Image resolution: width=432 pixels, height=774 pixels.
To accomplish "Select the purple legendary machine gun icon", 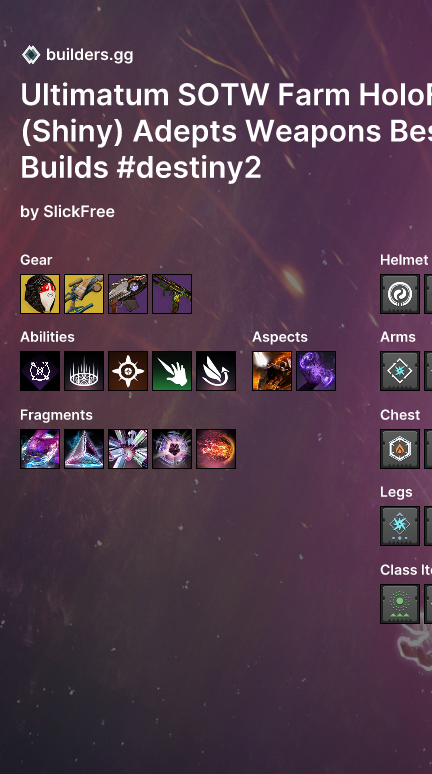I will coord(128,294).
